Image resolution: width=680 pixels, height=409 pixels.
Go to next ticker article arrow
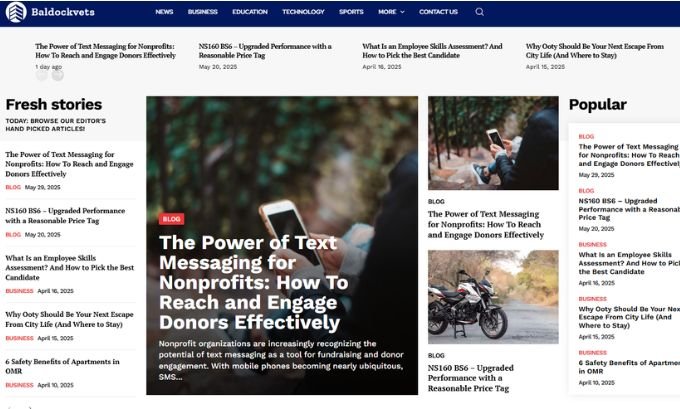click(x=58, y=75)
